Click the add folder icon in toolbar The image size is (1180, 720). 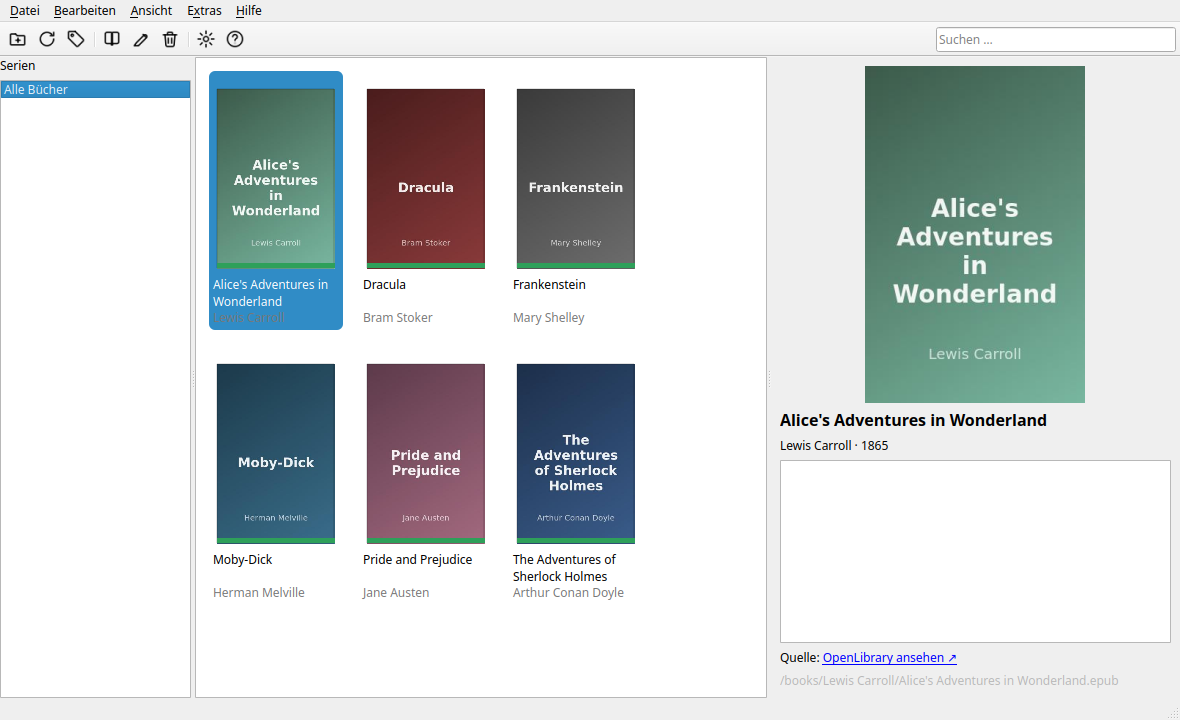(17, 39)
